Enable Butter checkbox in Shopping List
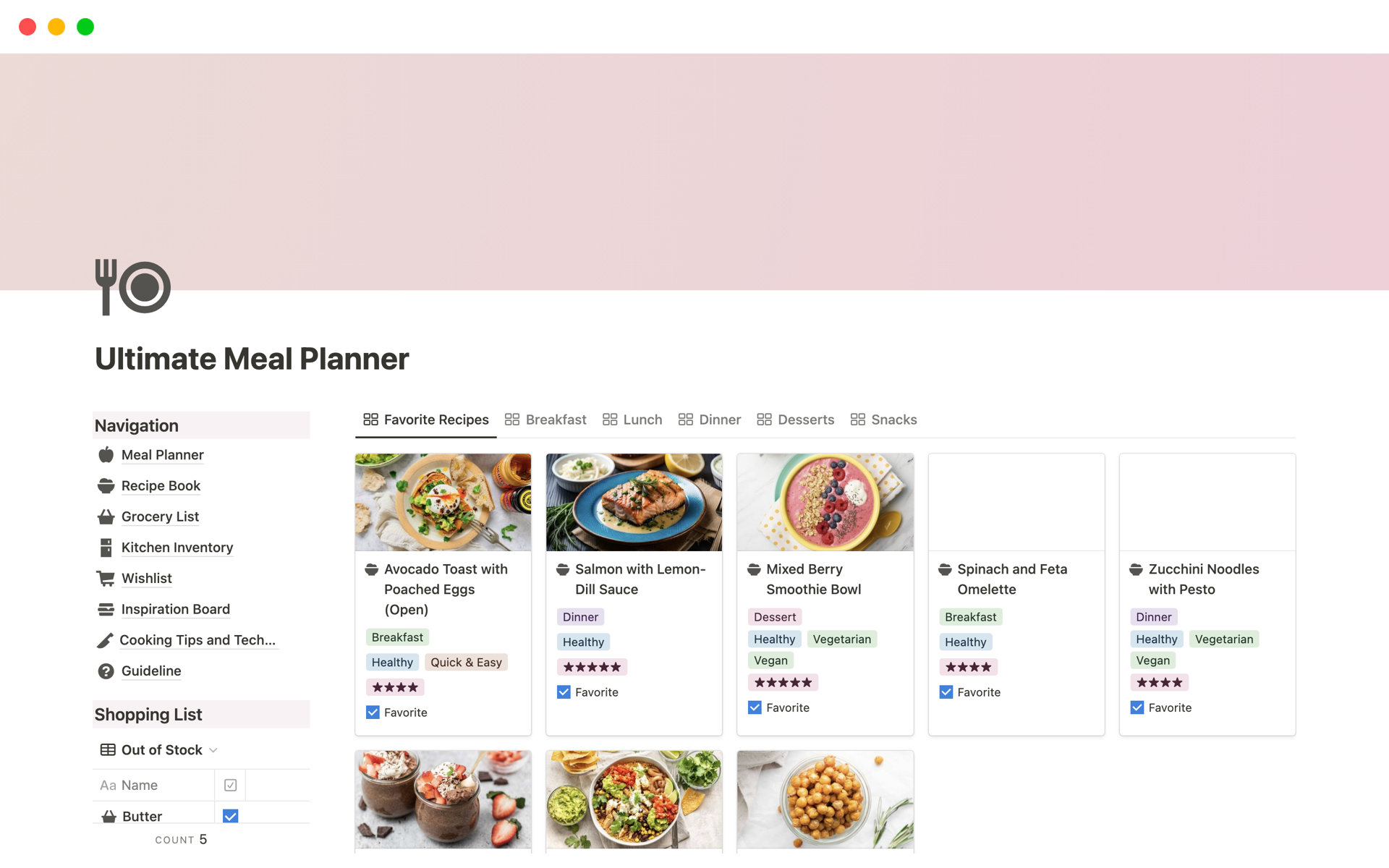Viewport: 1389px width, 868px height. pyautogui.click(x=229, y=816)
